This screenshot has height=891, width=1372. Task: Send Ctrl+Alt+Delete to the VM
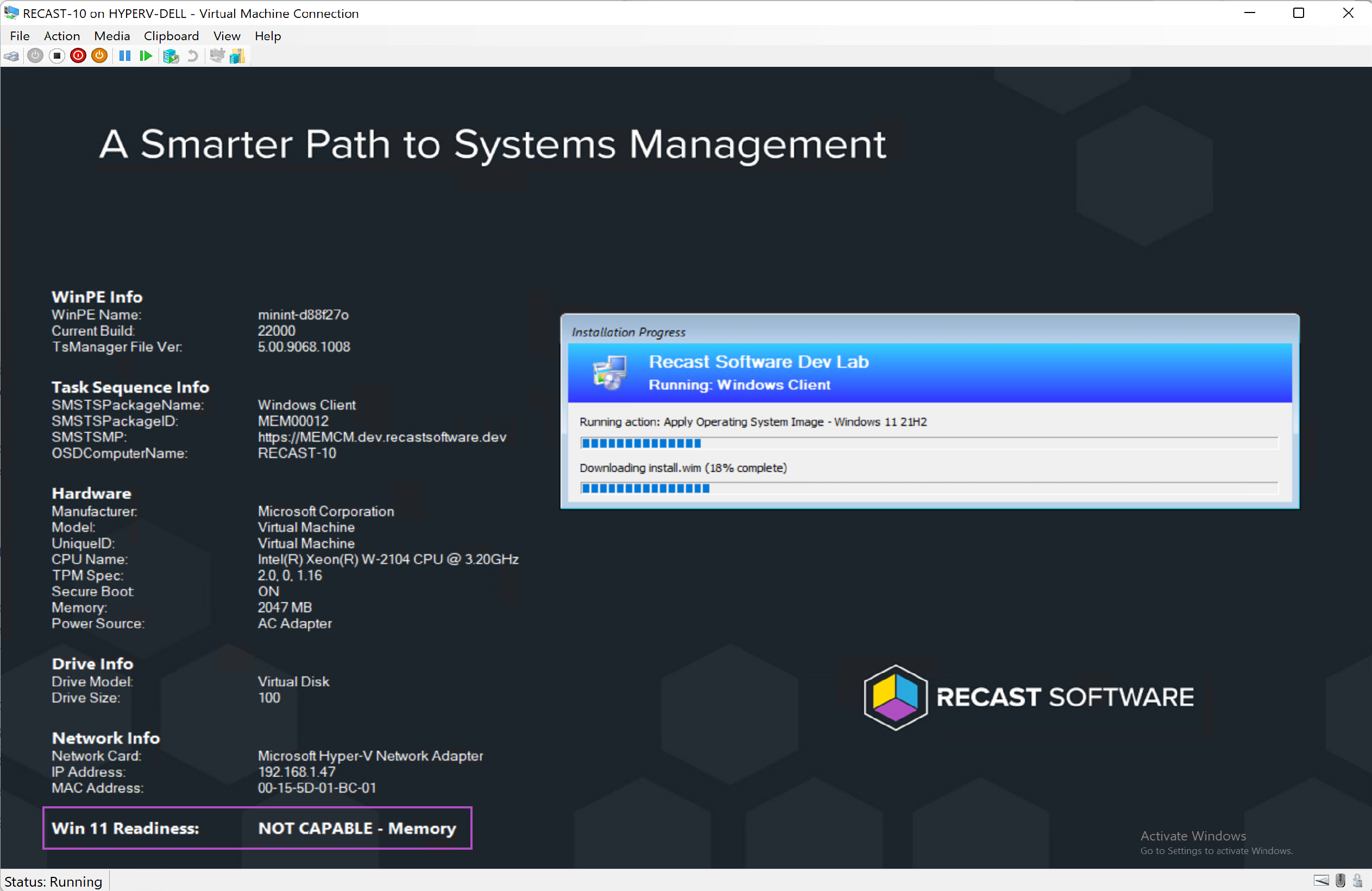(x=11, y=56)
